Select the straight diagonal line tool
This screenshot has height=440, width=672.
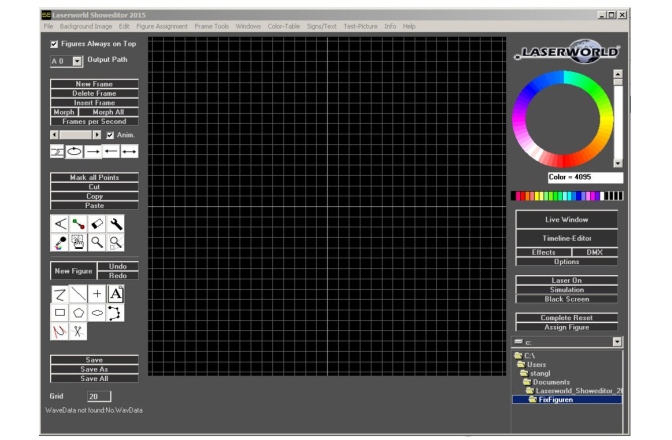[x=78, y=294]
